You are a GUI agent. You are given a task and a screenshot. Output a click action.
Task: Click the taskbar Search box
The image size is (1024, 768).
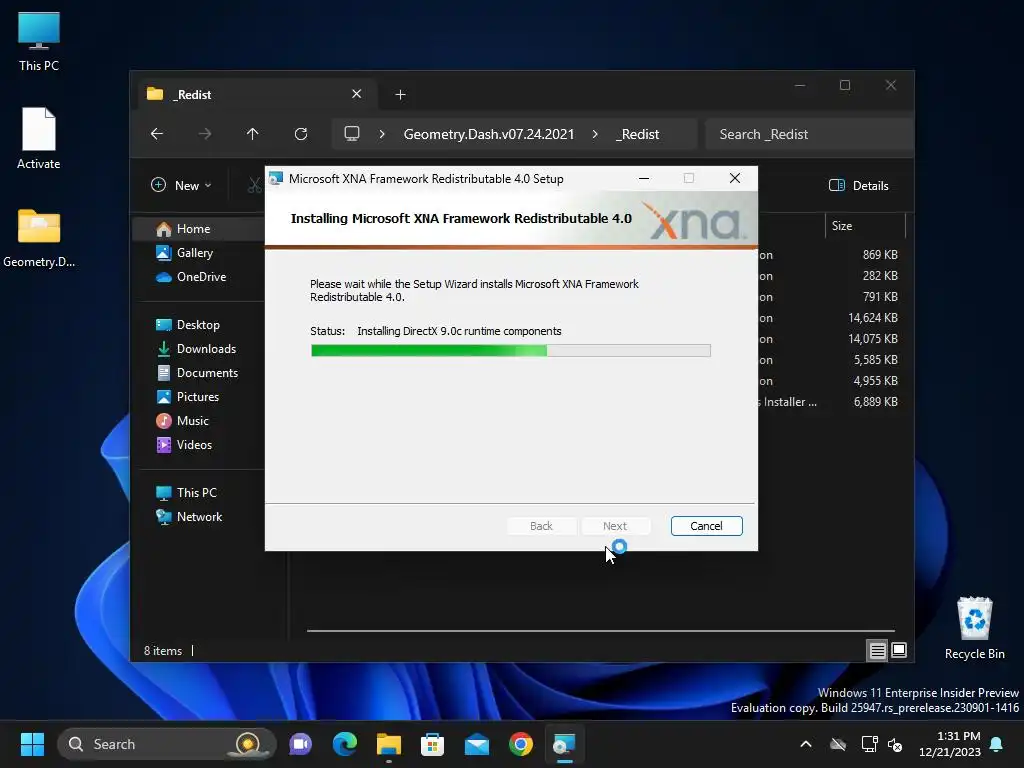(x=167, y=744)
